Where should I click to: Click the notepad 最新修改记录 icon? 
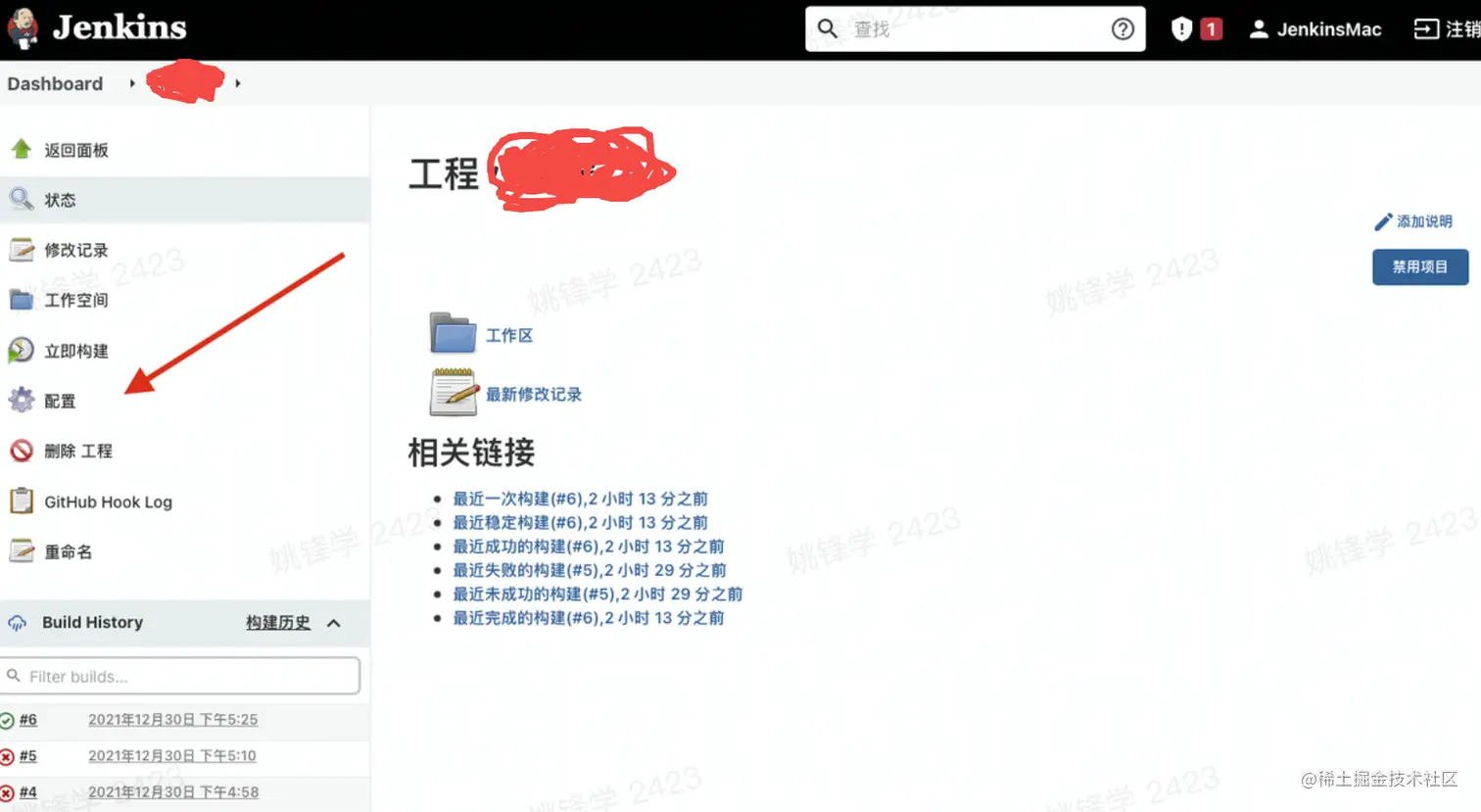(453, 392)
